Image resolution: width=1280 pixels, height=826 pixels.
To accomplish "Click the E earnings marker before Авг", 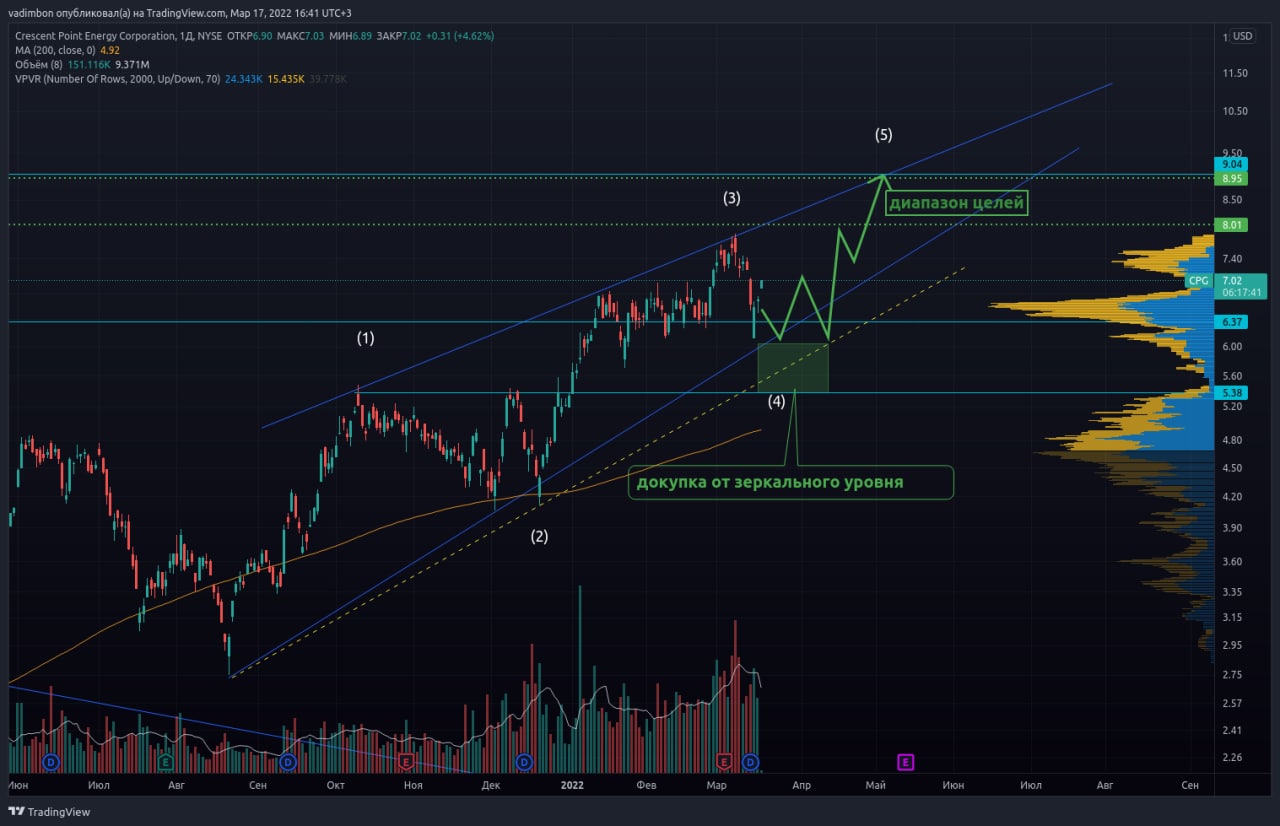I will coord(166,763).
